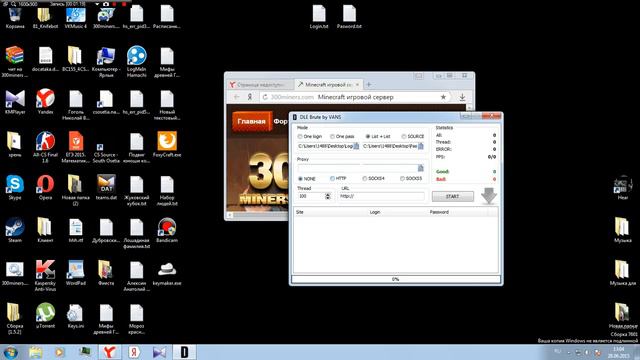Open the FoxyCraft.exe desktop icon
This screenshot has width=640, height=360.
click(167, 144)
